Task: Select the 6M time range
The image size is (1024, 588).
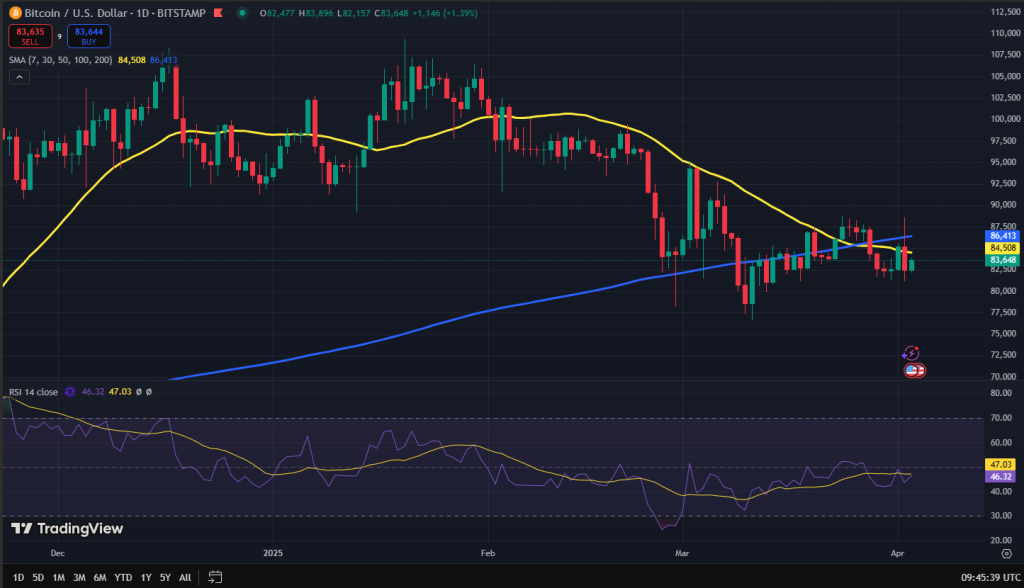Action: coord(99,578)
